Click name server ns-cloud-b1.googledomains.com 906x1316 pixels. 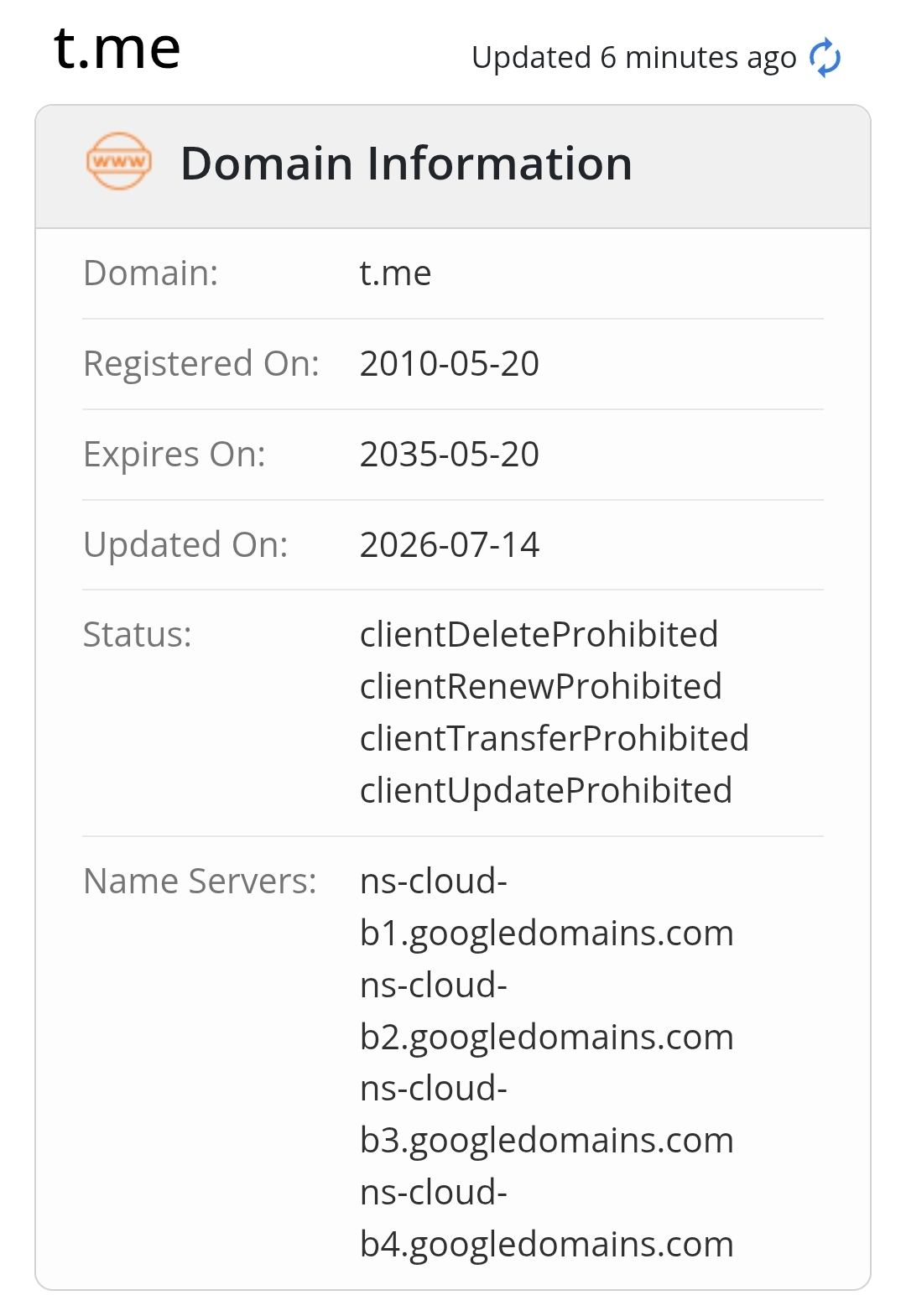pyautogui.click(x=546, y=908)
